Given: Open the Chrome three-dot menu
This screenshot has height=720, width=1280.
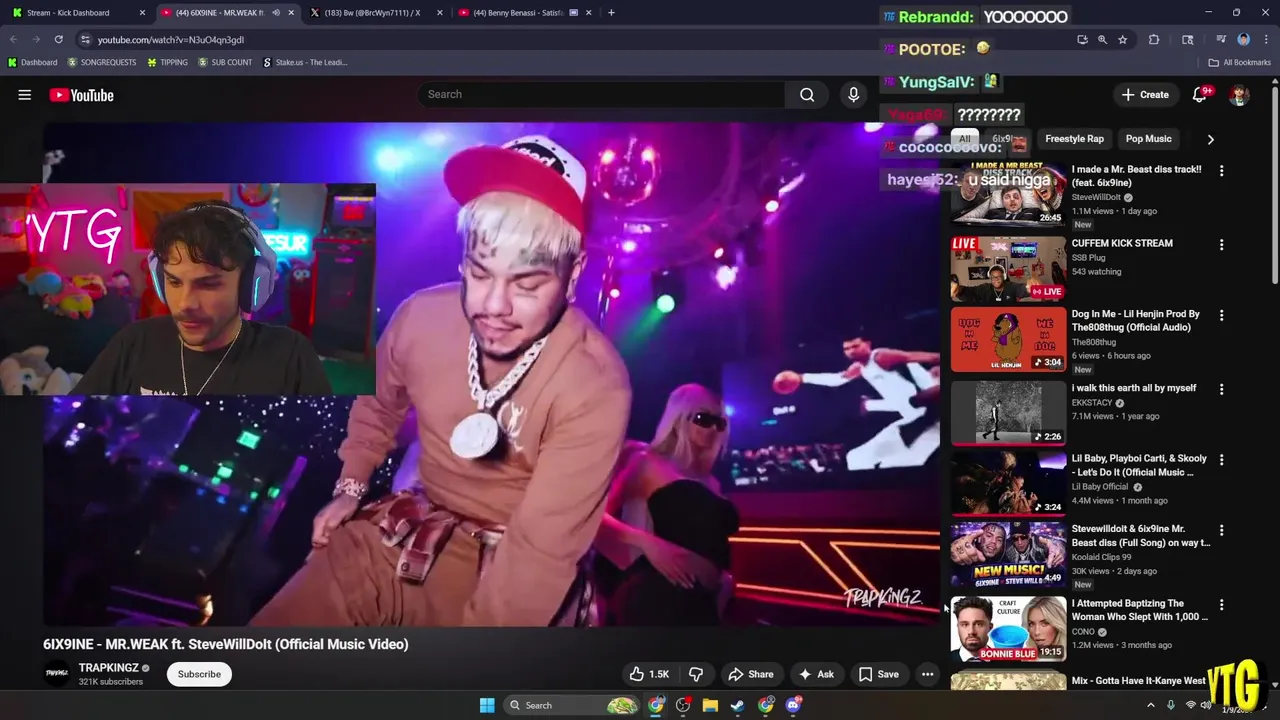Looking at the screenshot, I should [x=1266, y=39].
